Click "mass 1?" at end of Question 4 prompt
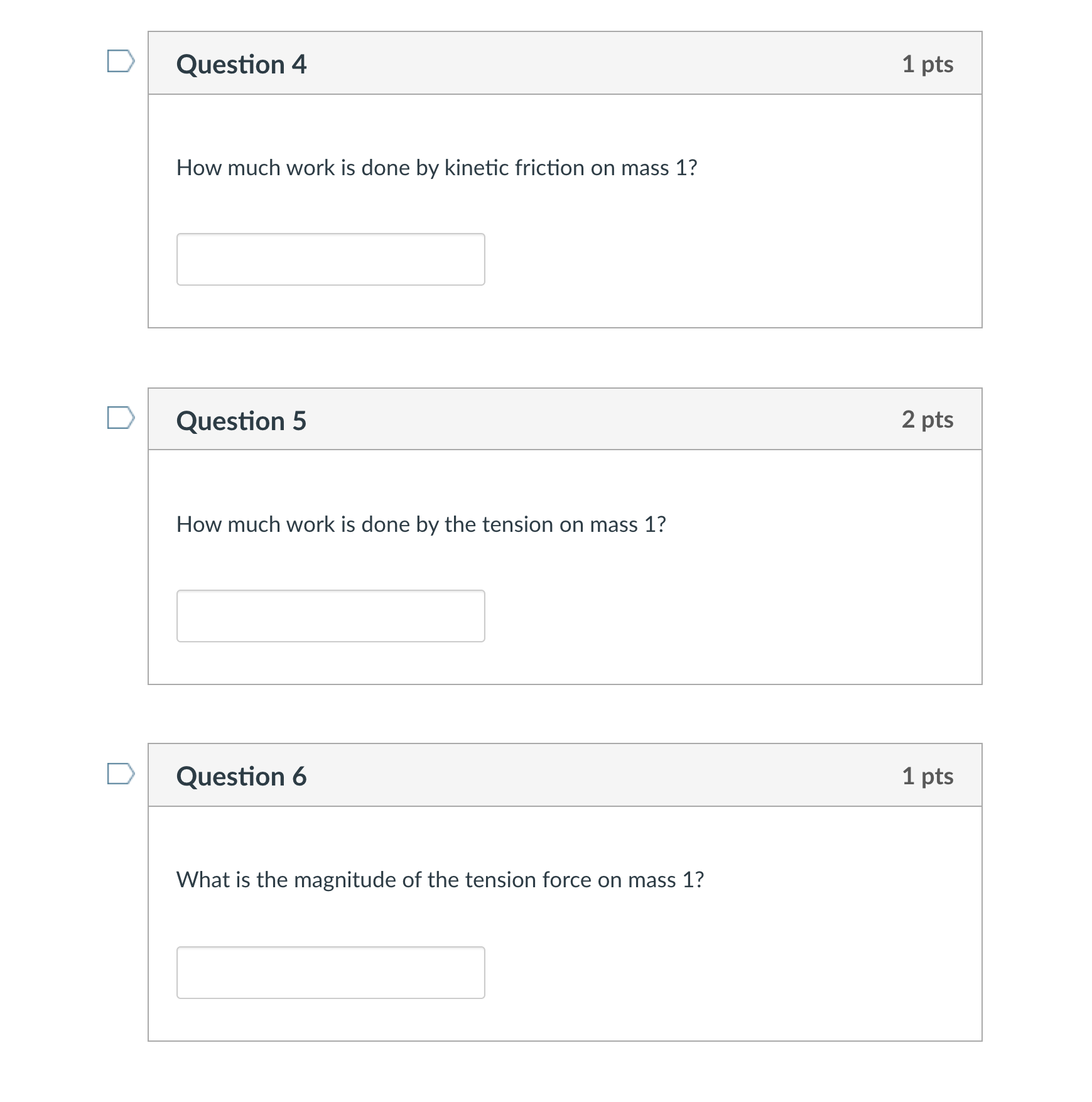This screenshot has width=1092, height=1102. pyautogui.click(x=659, y=168)
